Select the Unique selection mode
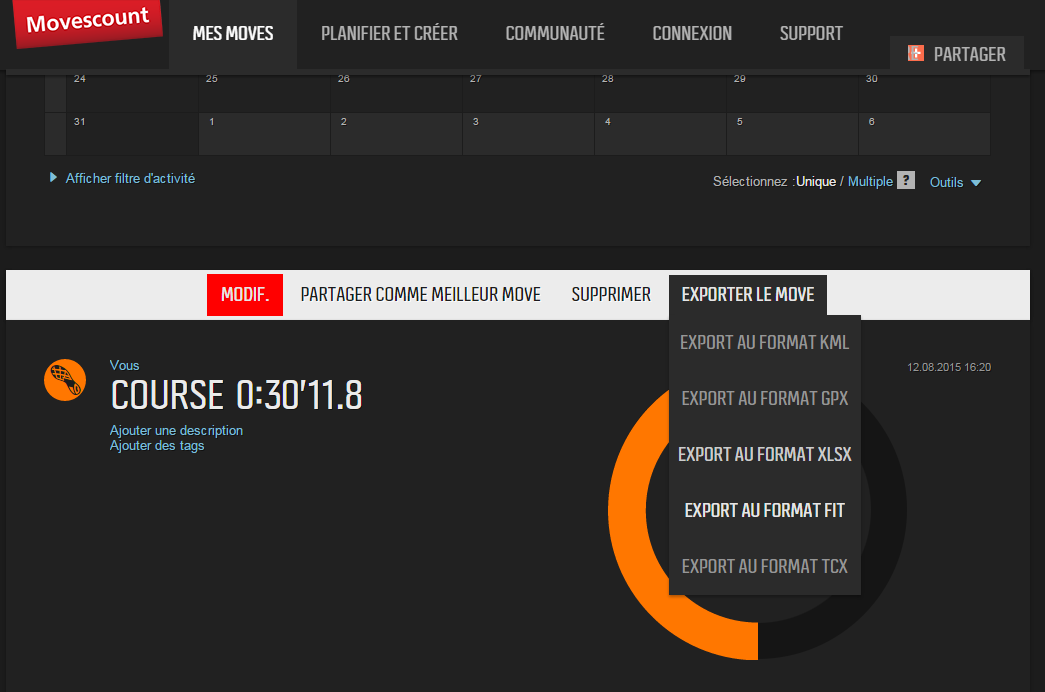Viewport: 1045px width, 692px height. pos(815,182)
